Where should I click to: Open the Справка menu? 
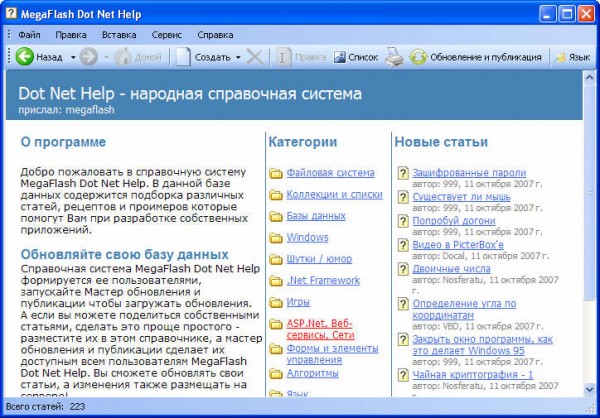[x=215, y=35]
